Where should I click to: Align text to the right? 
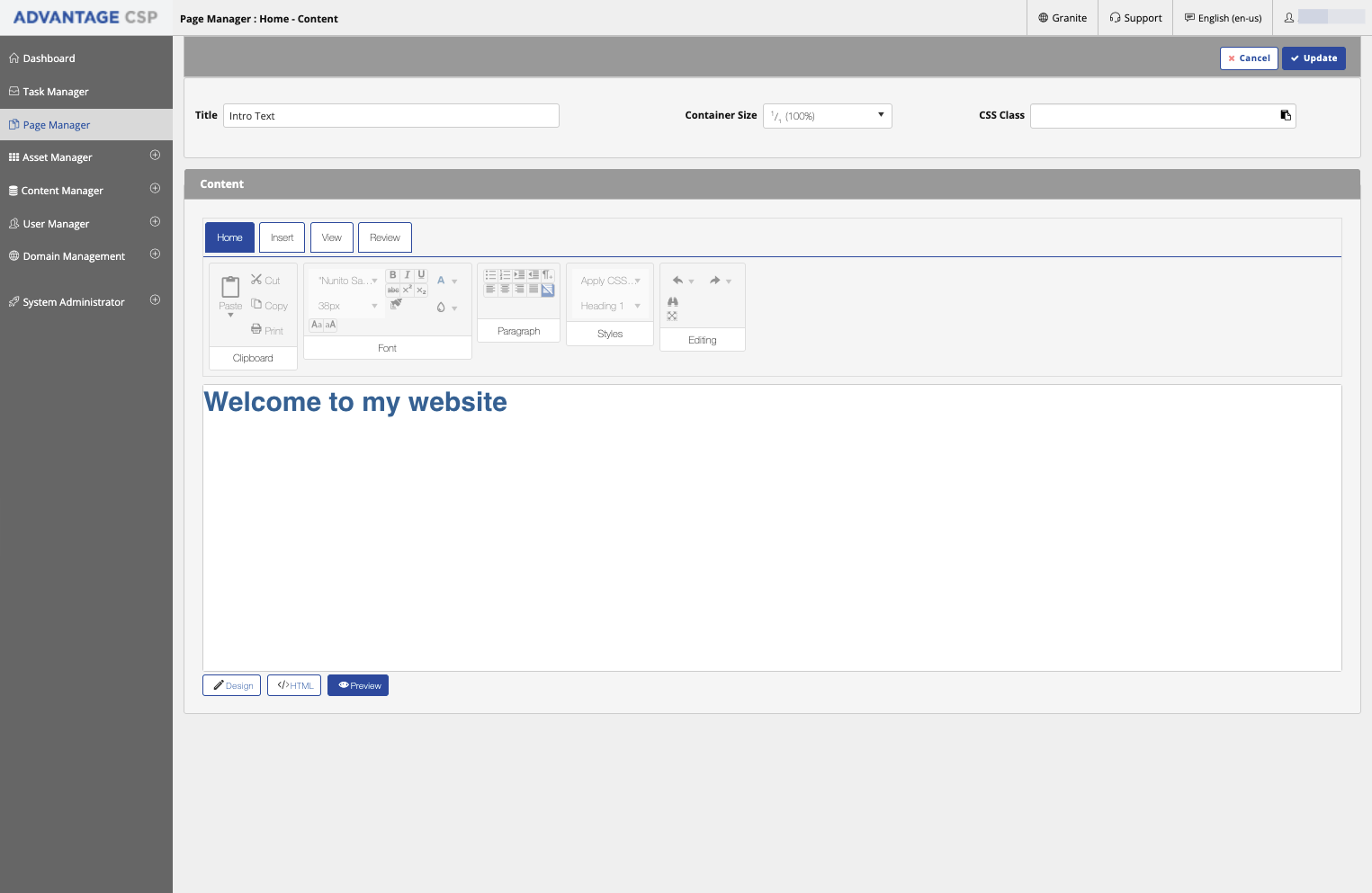(519, 290)
